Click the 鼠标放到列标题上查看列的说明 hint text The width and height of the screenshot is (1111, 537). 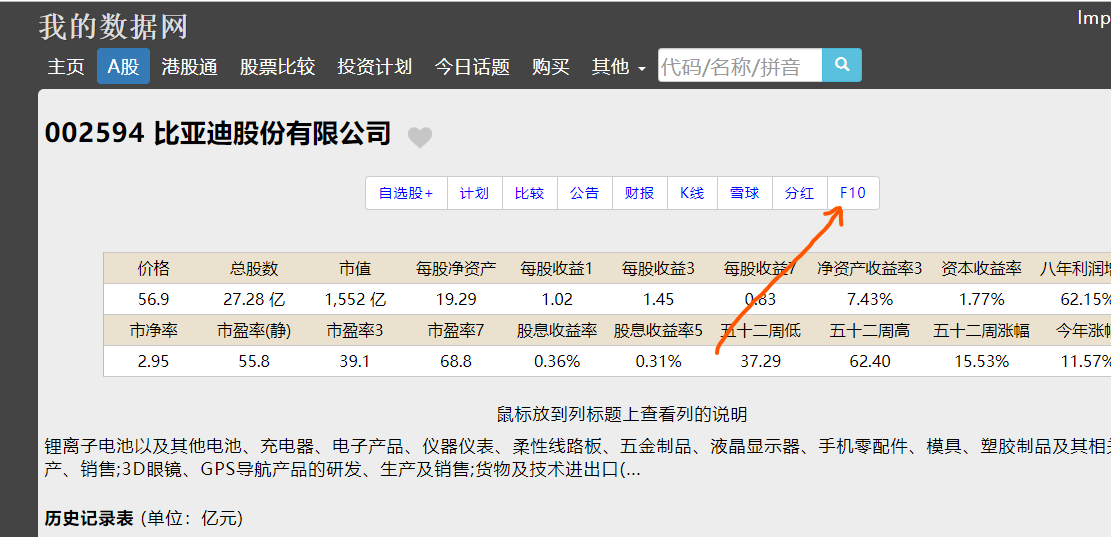(x=621, y=414)
